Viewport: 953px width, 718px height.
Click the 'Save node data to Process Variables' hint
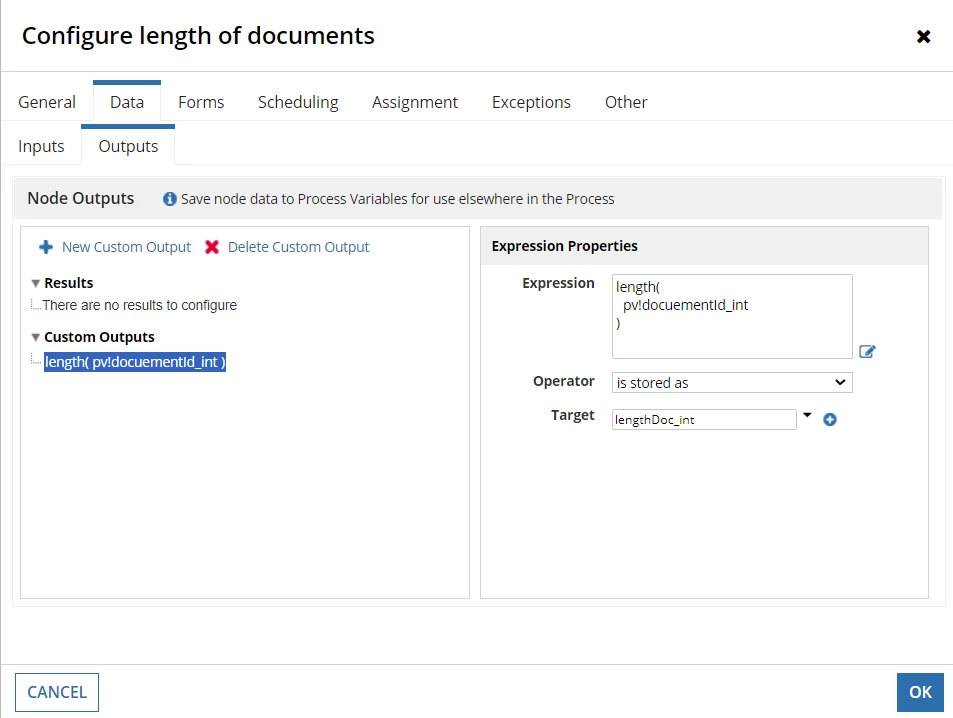tap(397, 199)
